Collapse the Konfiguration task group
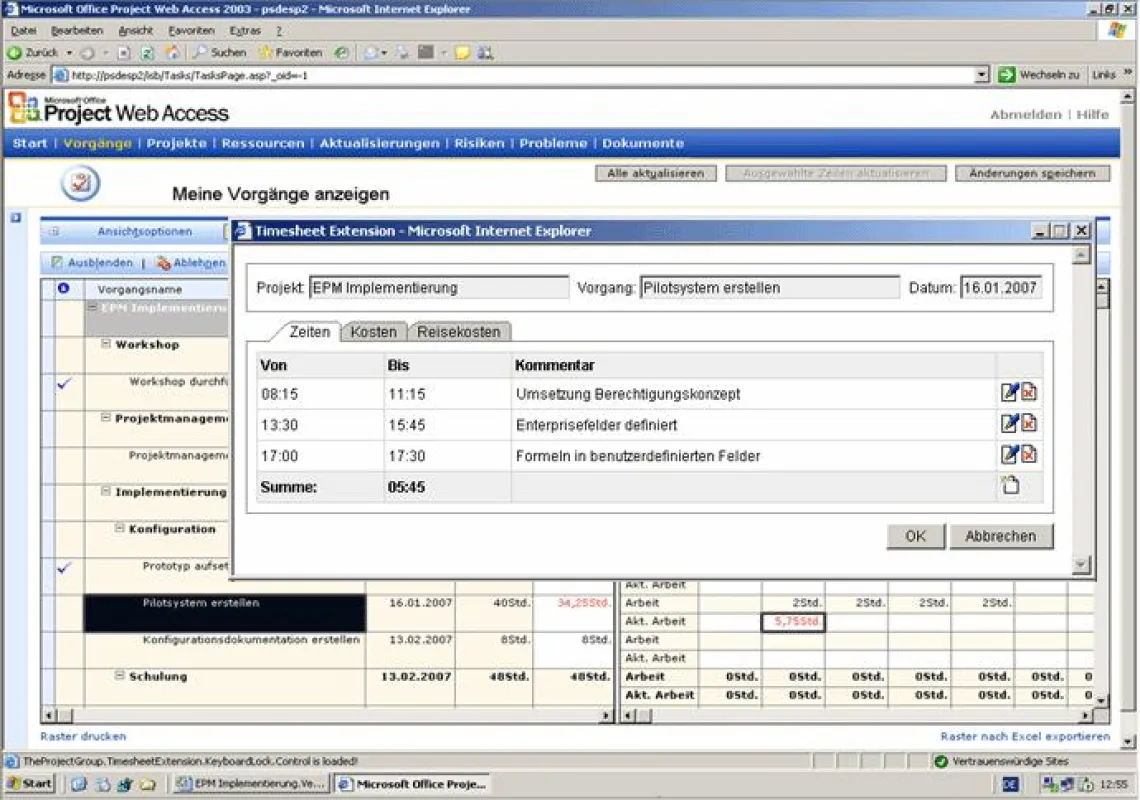The image size is (1140, 800). point(120,528)
